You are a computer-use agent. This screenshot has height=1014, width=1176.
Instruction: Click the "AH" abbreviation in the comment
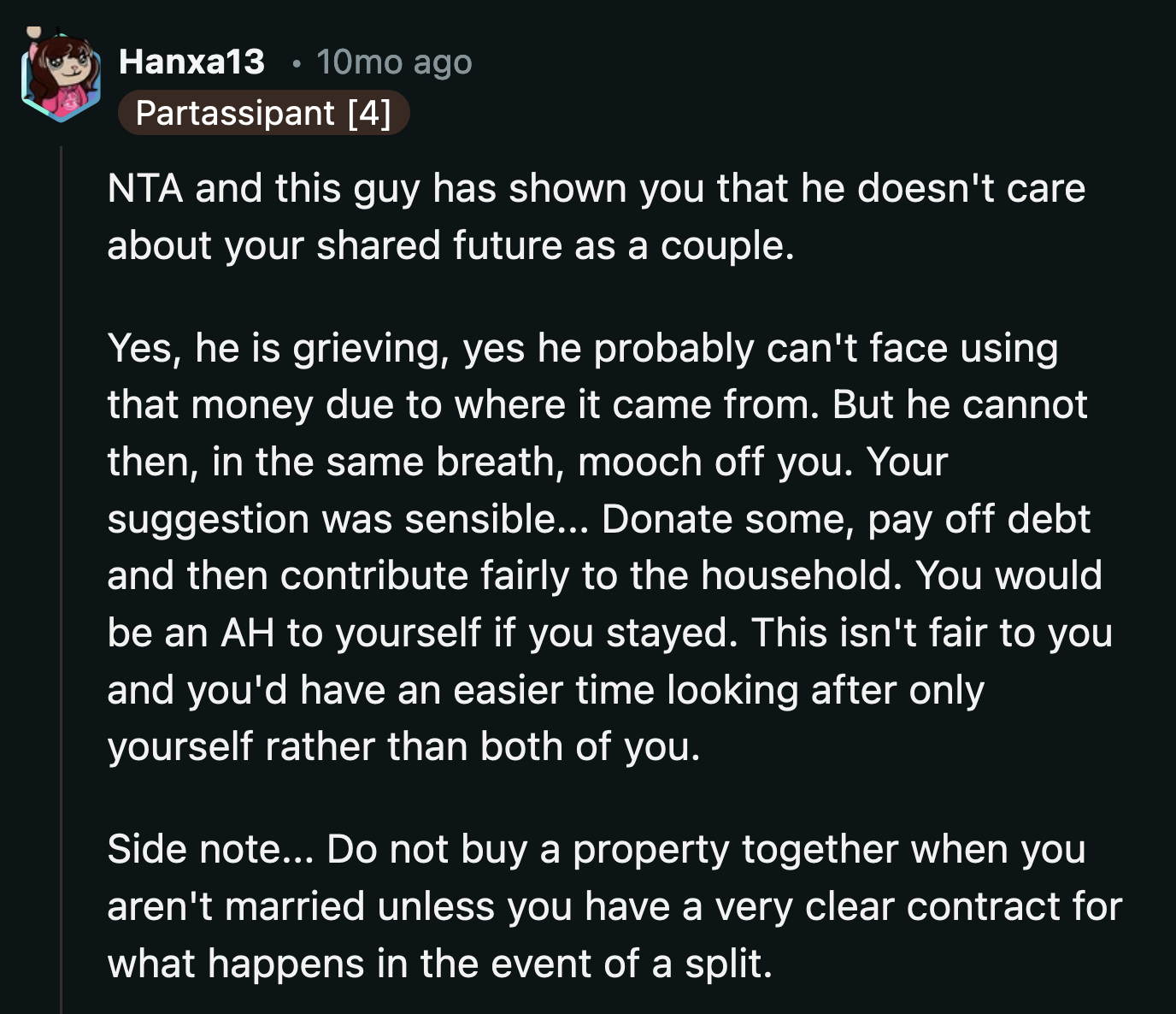(247, 633)
